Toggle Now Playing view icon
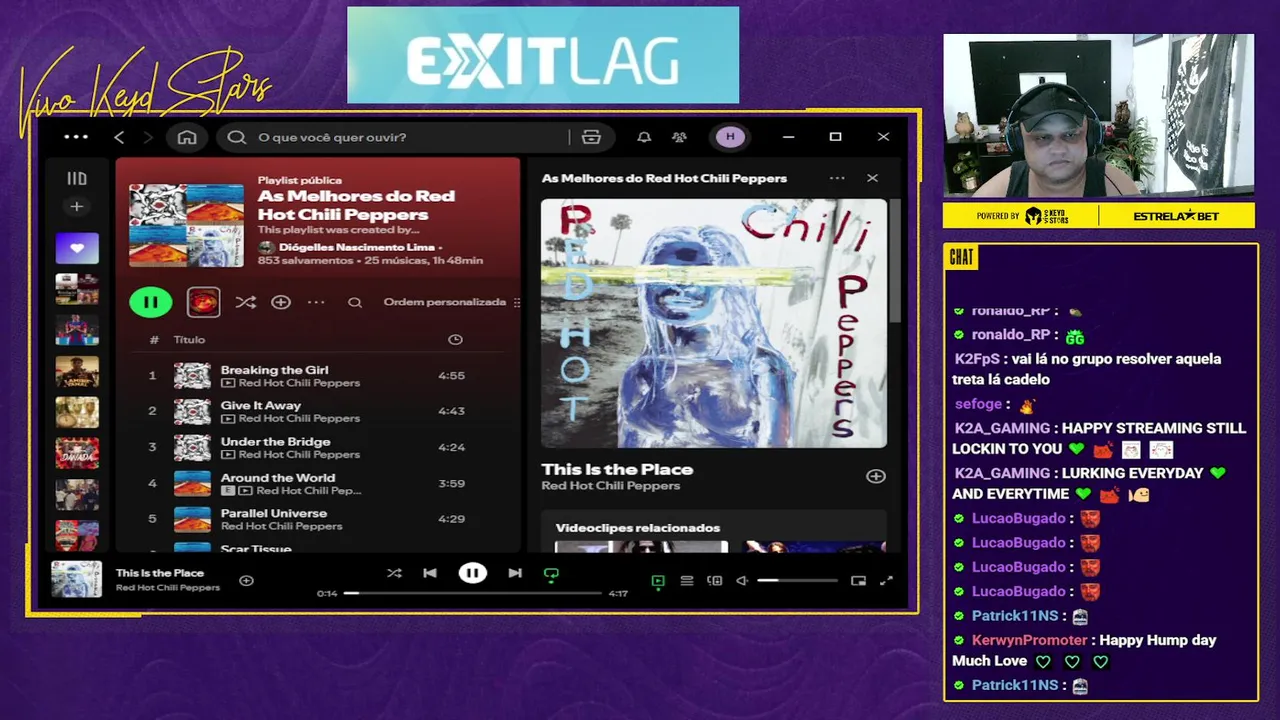 pyautogui.click(x=658, y=580)
